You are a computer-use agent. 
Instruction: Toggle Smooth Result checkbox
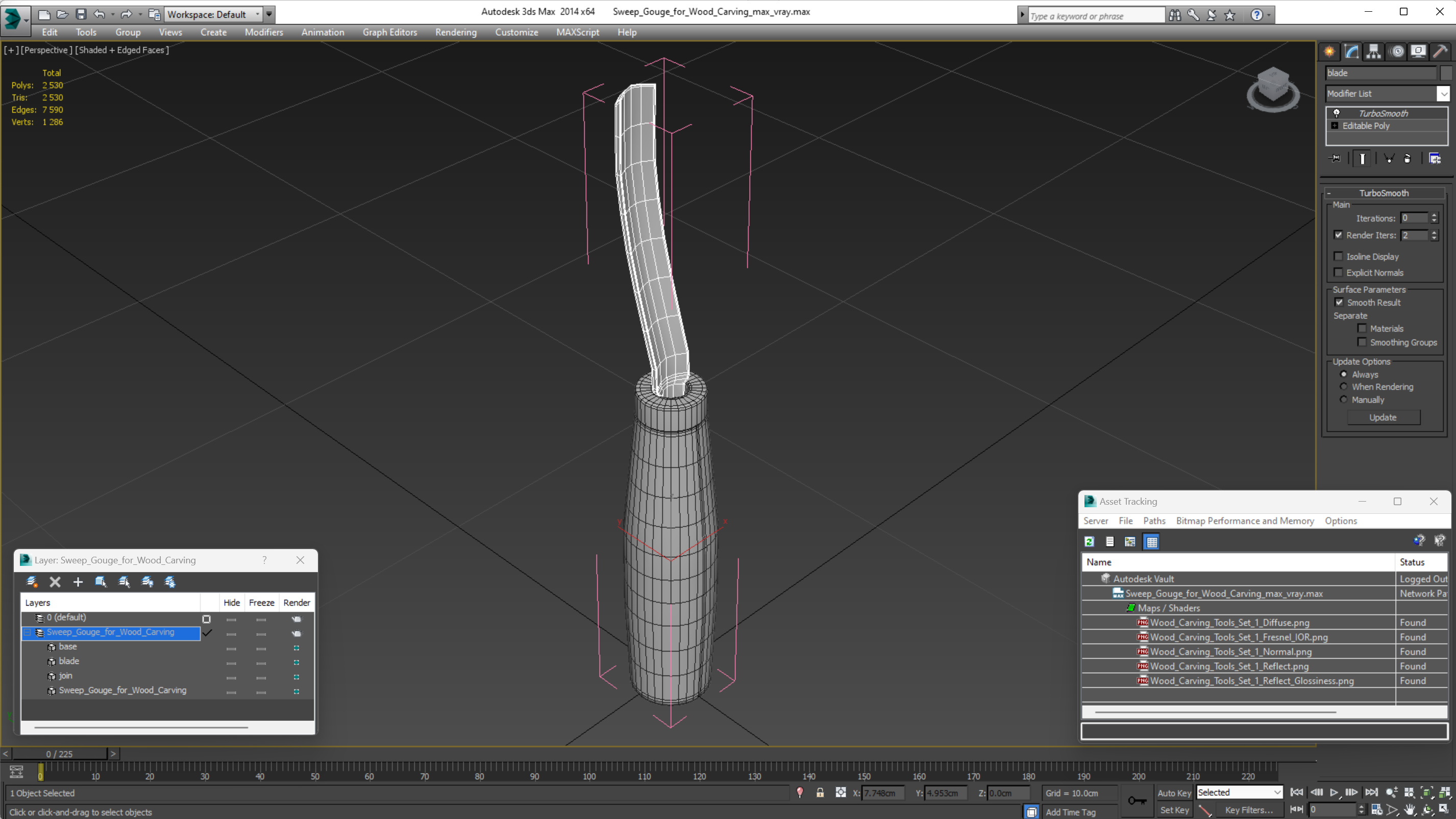[1339, 303]
